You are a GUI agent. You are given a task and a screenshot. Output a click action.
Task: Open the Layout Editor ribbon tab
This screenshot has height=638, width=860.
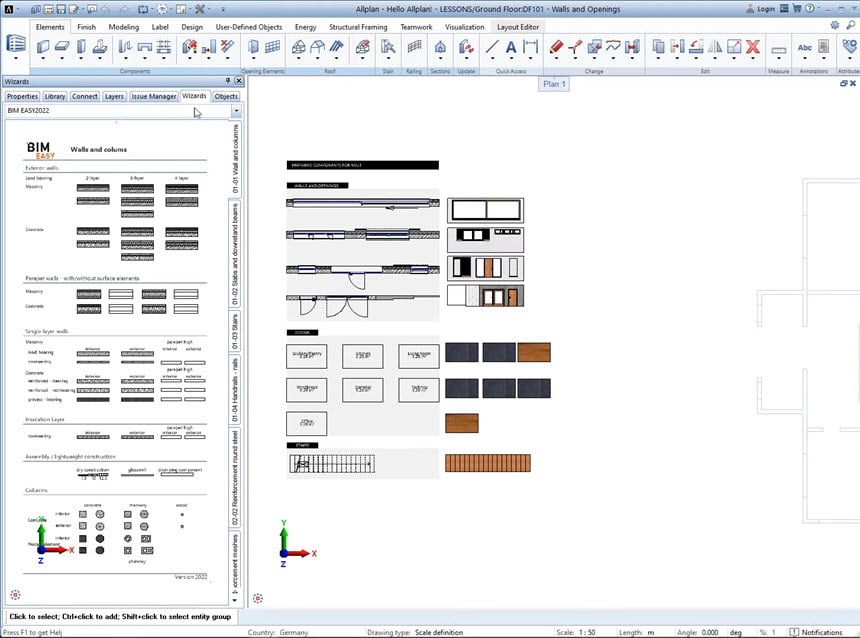point(518,27)
